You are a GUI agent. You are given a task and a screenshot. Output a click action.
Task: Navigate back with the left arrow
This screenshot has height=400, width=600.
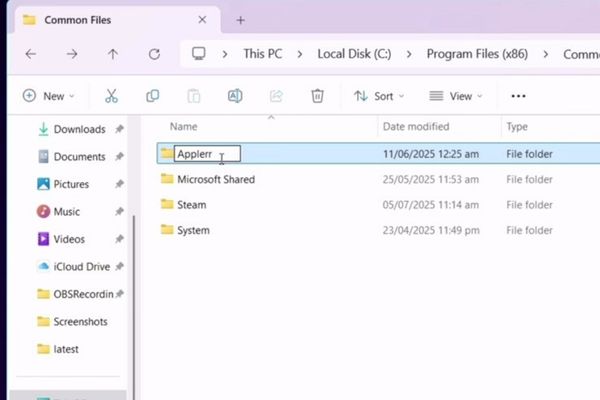tap(31, 54)
